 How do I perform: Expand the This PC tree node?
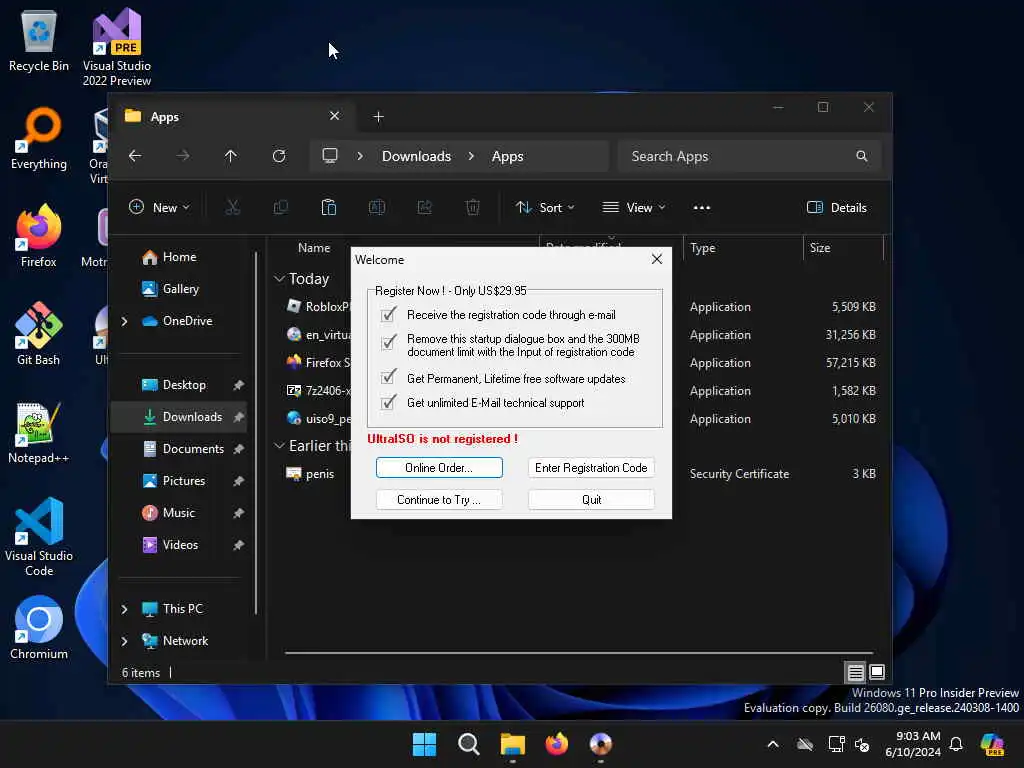125,609
